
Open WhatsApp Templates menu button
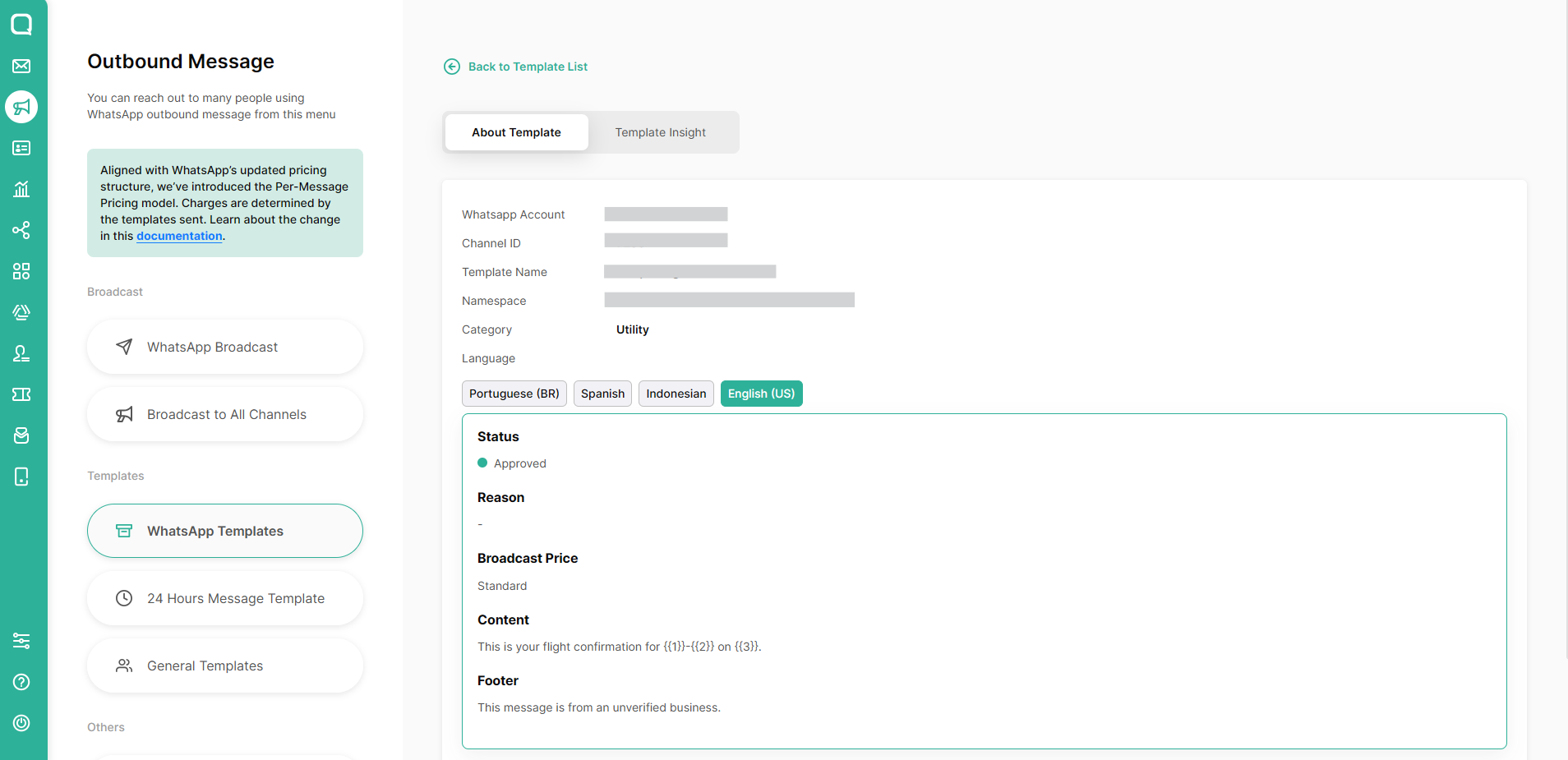(225, 531)
